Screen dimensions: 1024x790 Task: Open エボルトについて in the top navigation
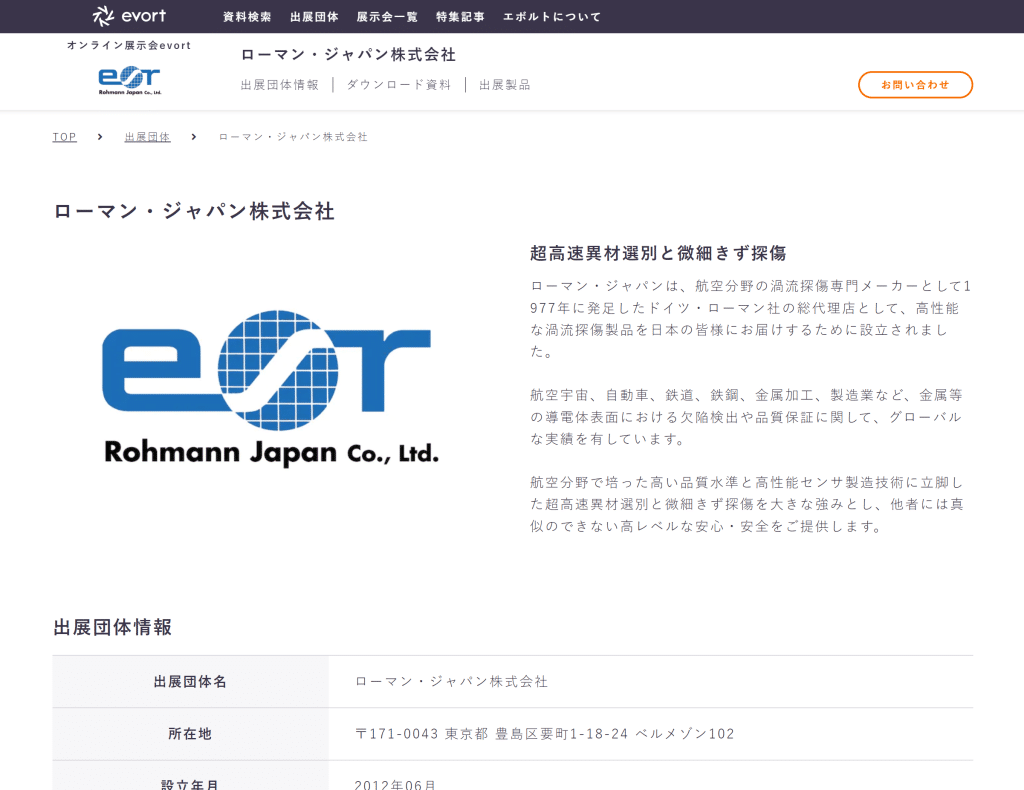pyautogui.click(x=552, y=17)
